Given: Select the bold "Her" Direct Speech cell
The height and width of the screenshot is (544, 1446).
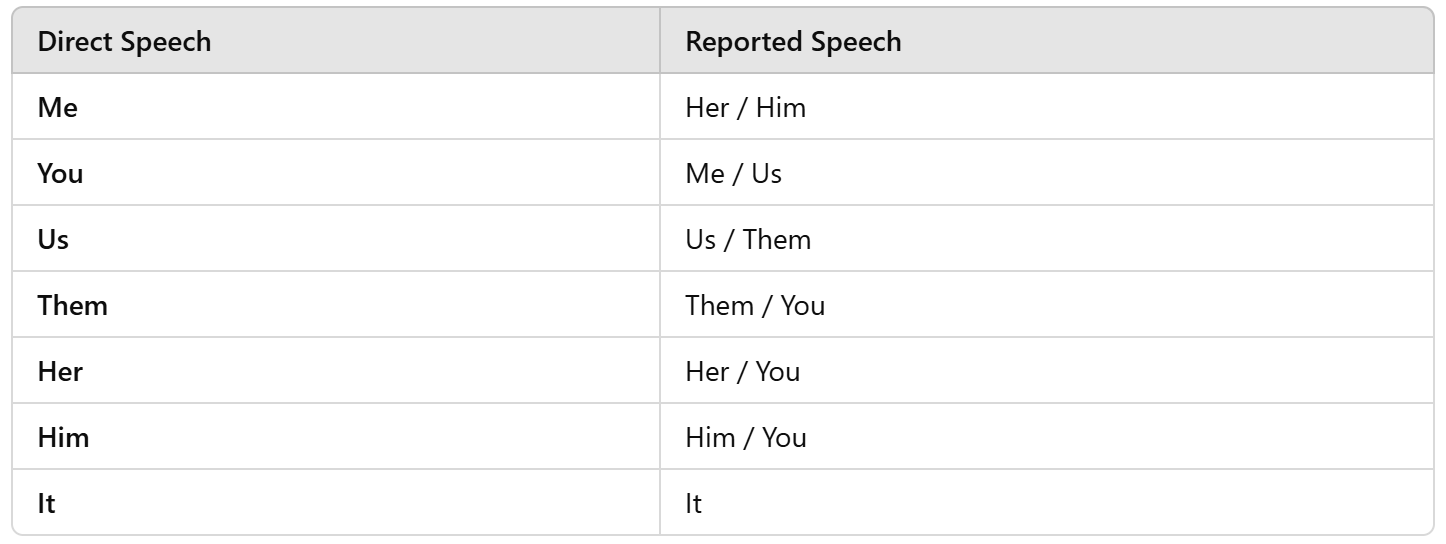Looking at the screenshot, I should tap(61, 372).
